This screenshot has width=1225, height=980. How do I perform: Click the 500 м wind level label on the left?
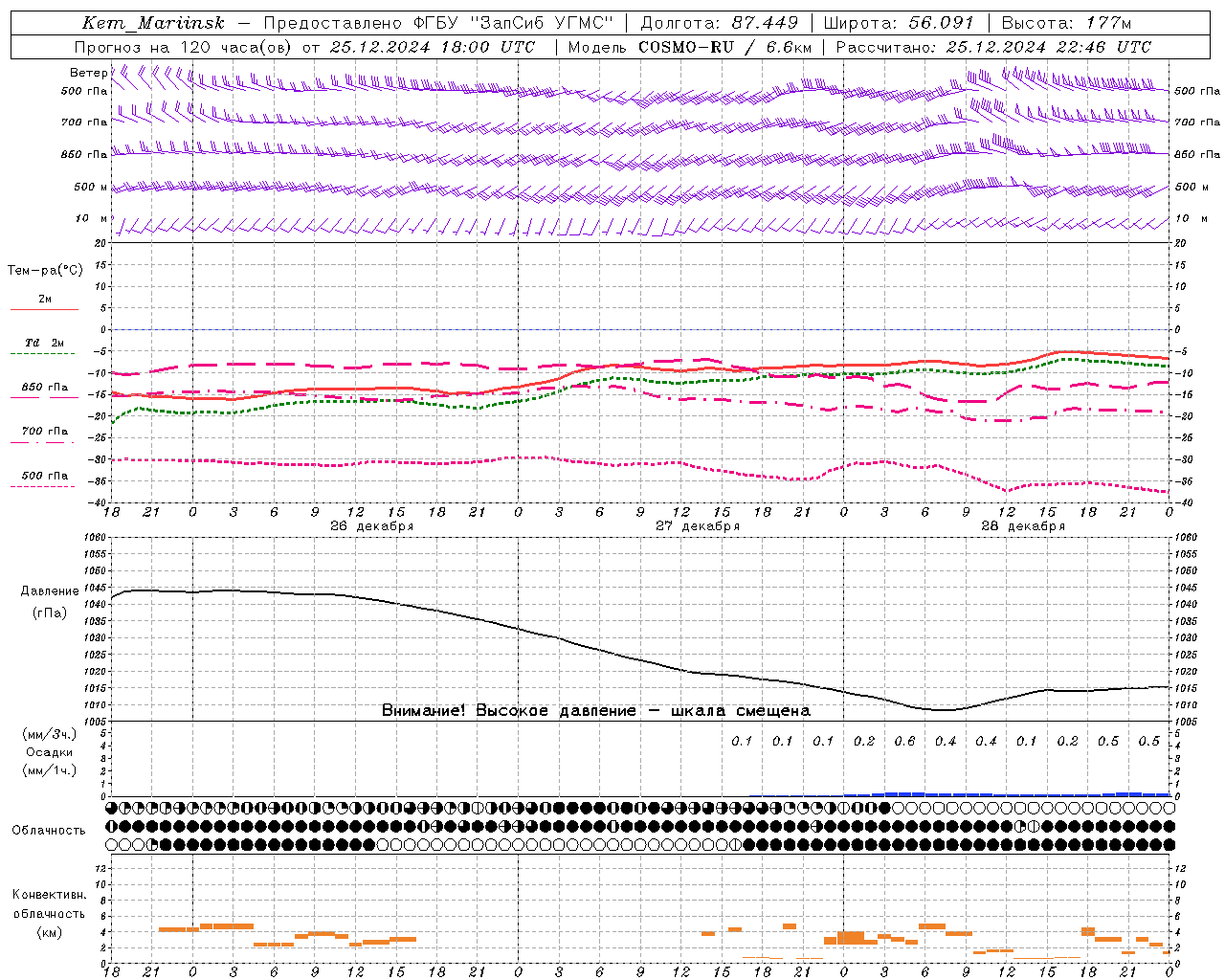tap(91, 187)
